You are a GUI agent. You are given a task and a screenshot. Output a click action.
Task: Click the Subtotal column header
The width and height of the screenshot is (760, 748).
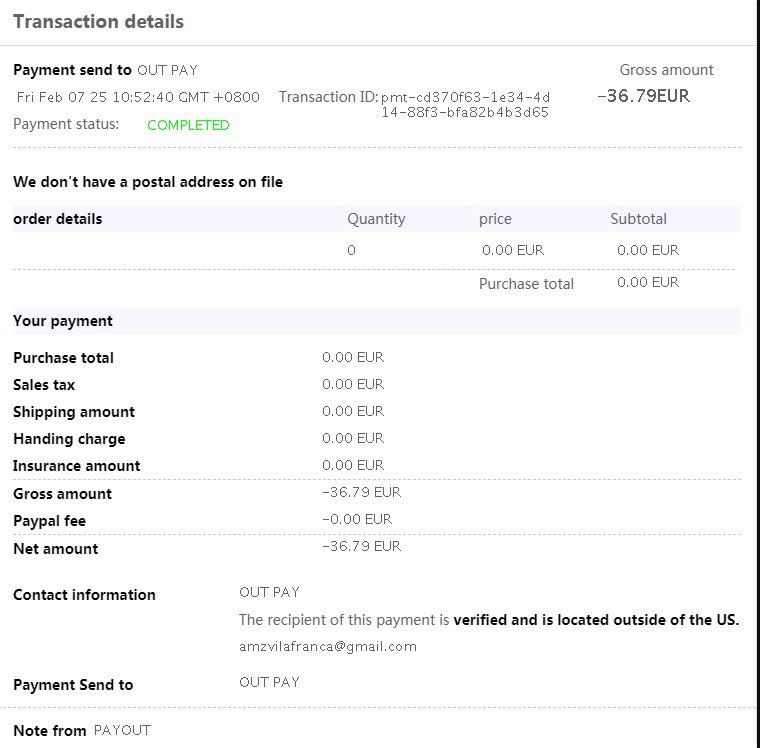coord(638,219)
